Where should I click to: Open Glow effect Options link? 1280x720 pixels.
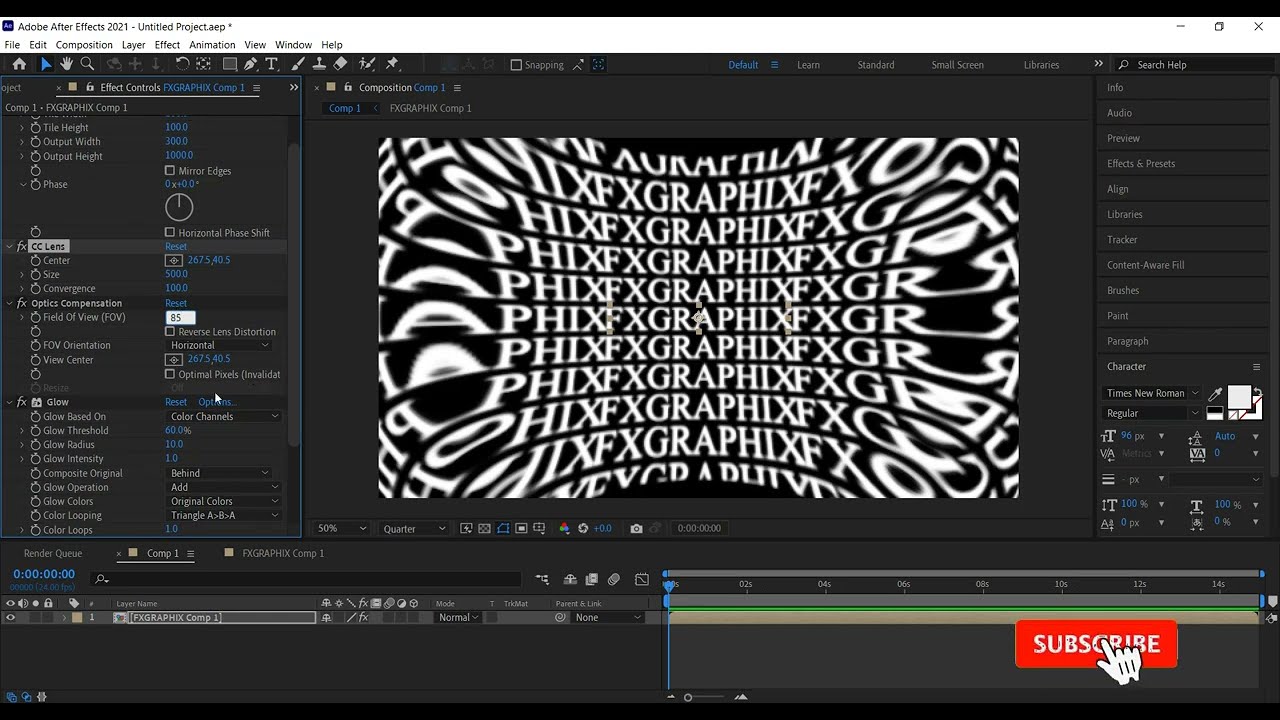click(217, 402)
